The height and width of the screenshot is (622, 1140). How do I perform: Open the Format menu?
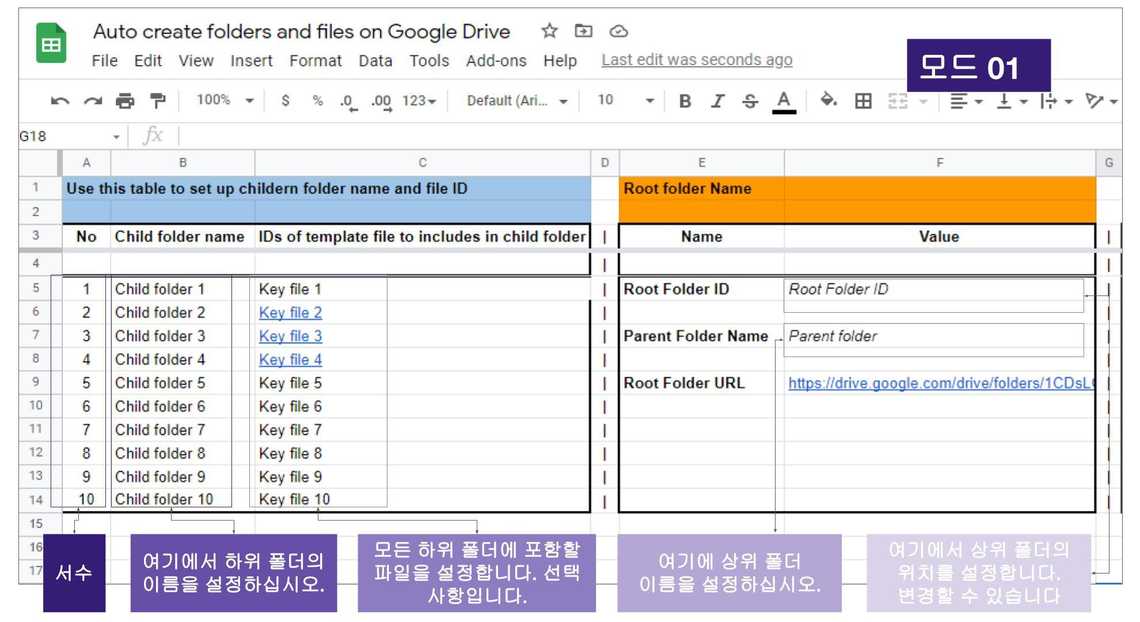(x=315, y=61)
